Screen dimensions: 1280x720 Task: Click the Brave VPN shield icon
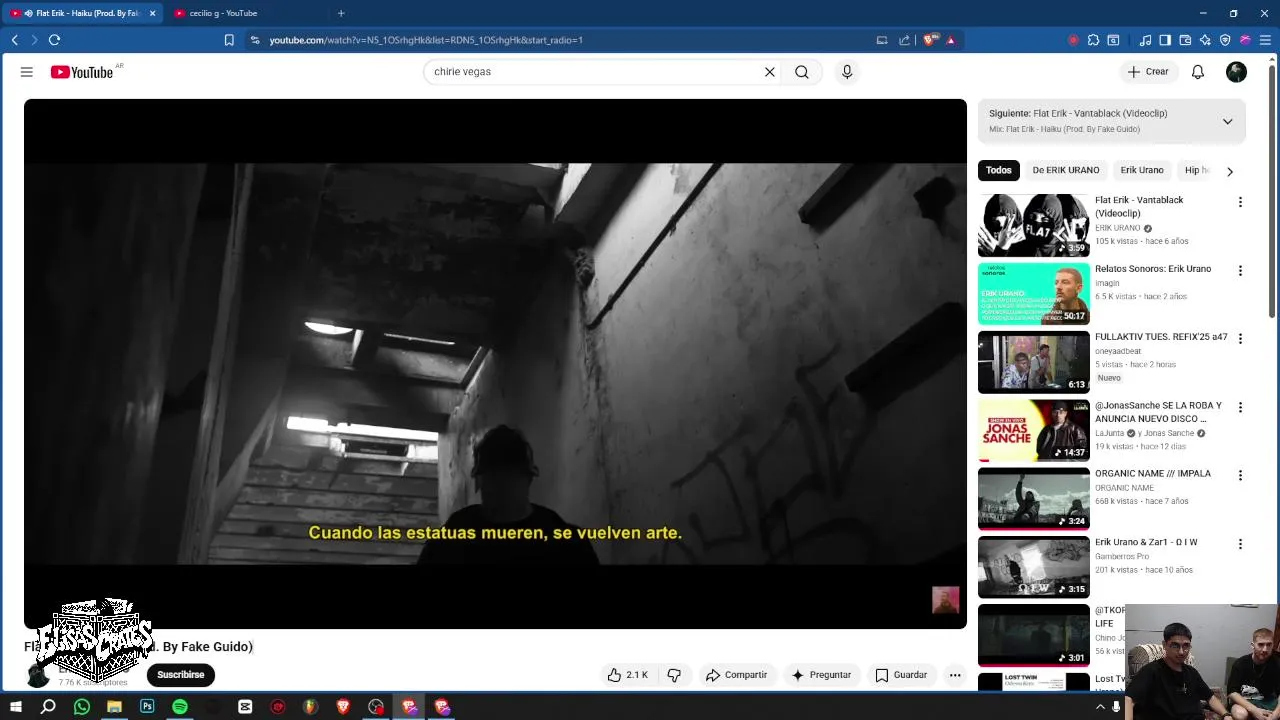1225,40
